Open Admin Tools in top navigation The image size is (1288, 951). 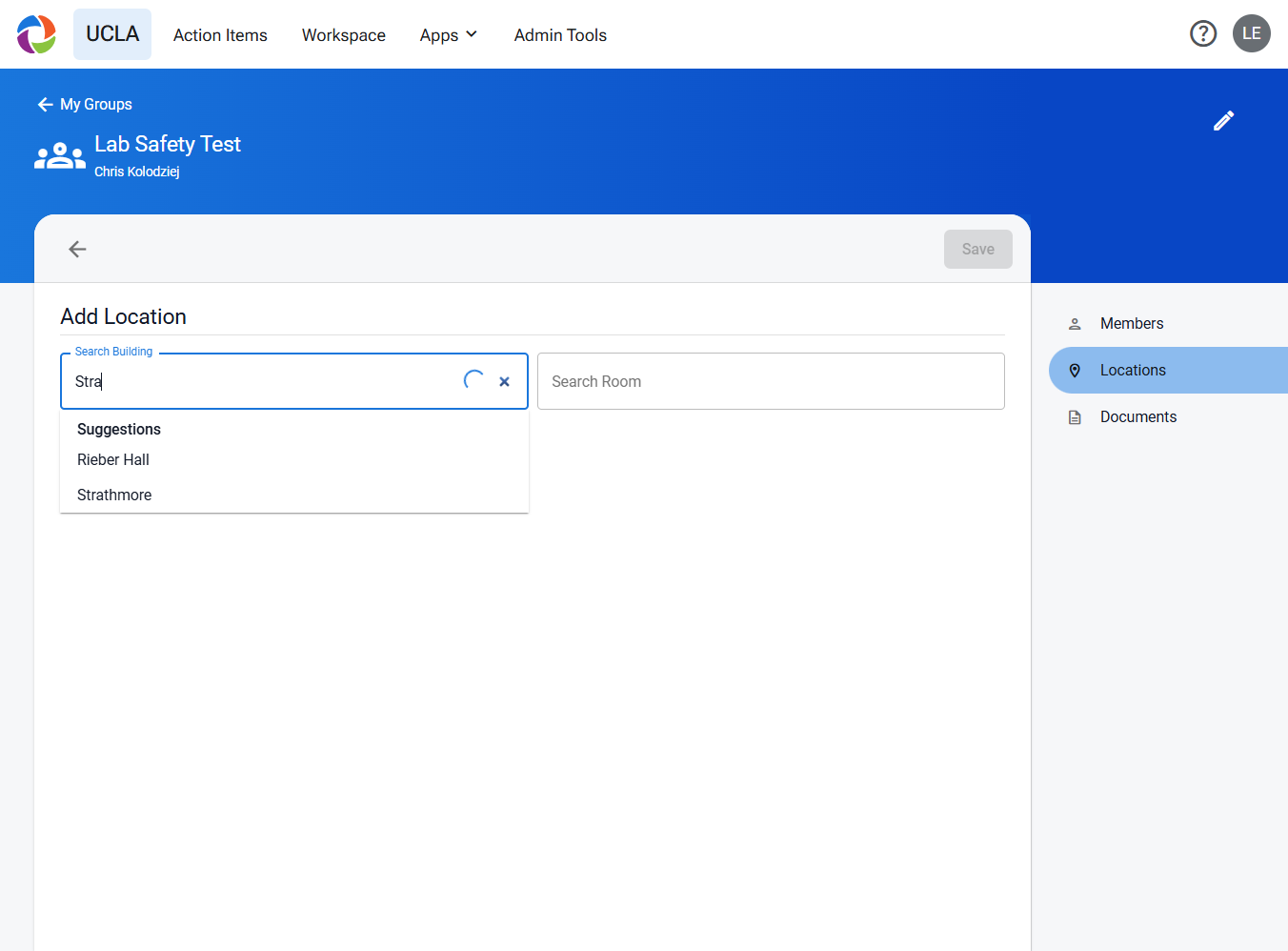pyautogui.click(x=560, y=35)
